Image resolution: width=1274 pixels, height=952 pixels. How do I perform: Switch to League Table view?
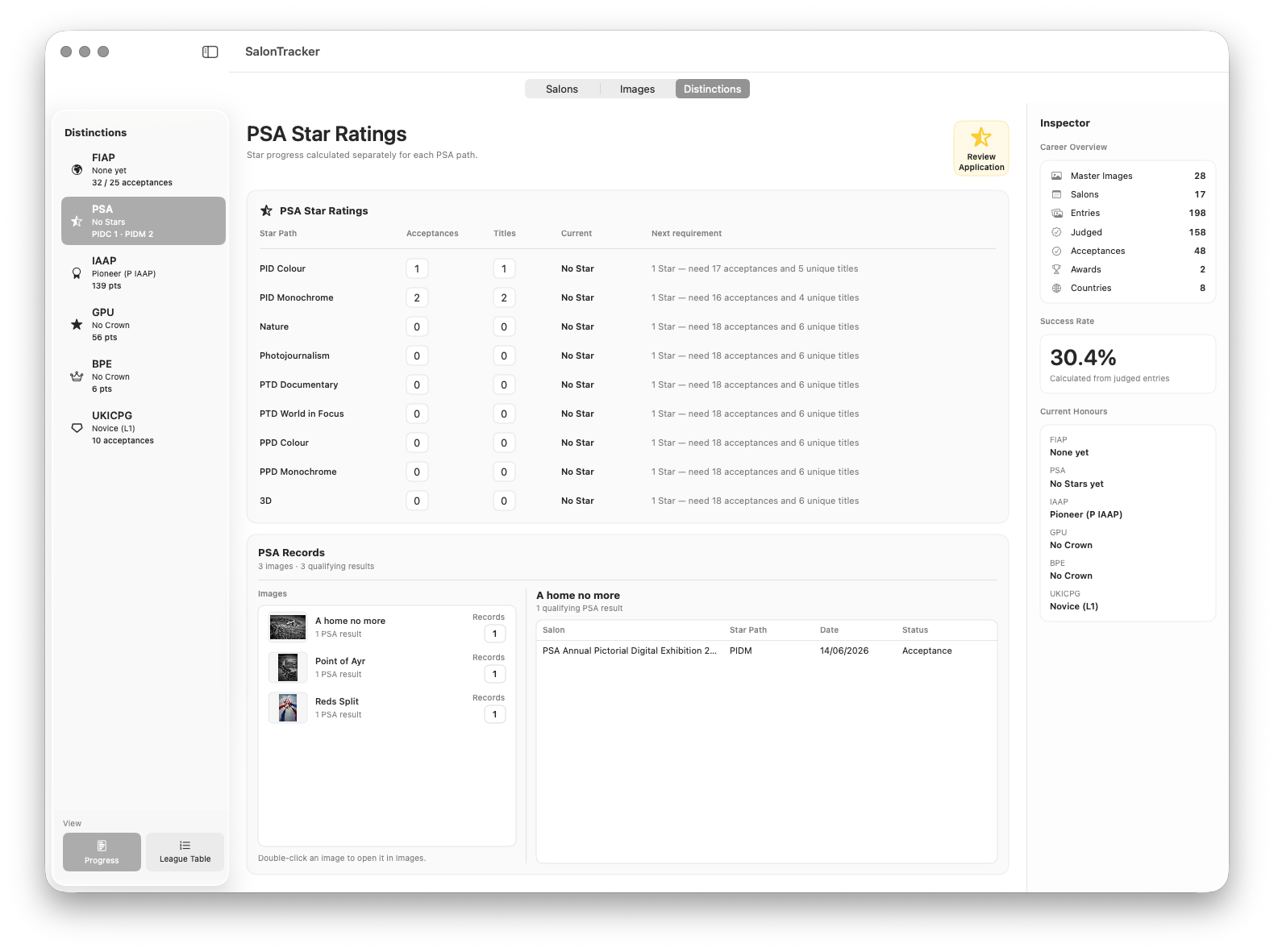point(185,852)
